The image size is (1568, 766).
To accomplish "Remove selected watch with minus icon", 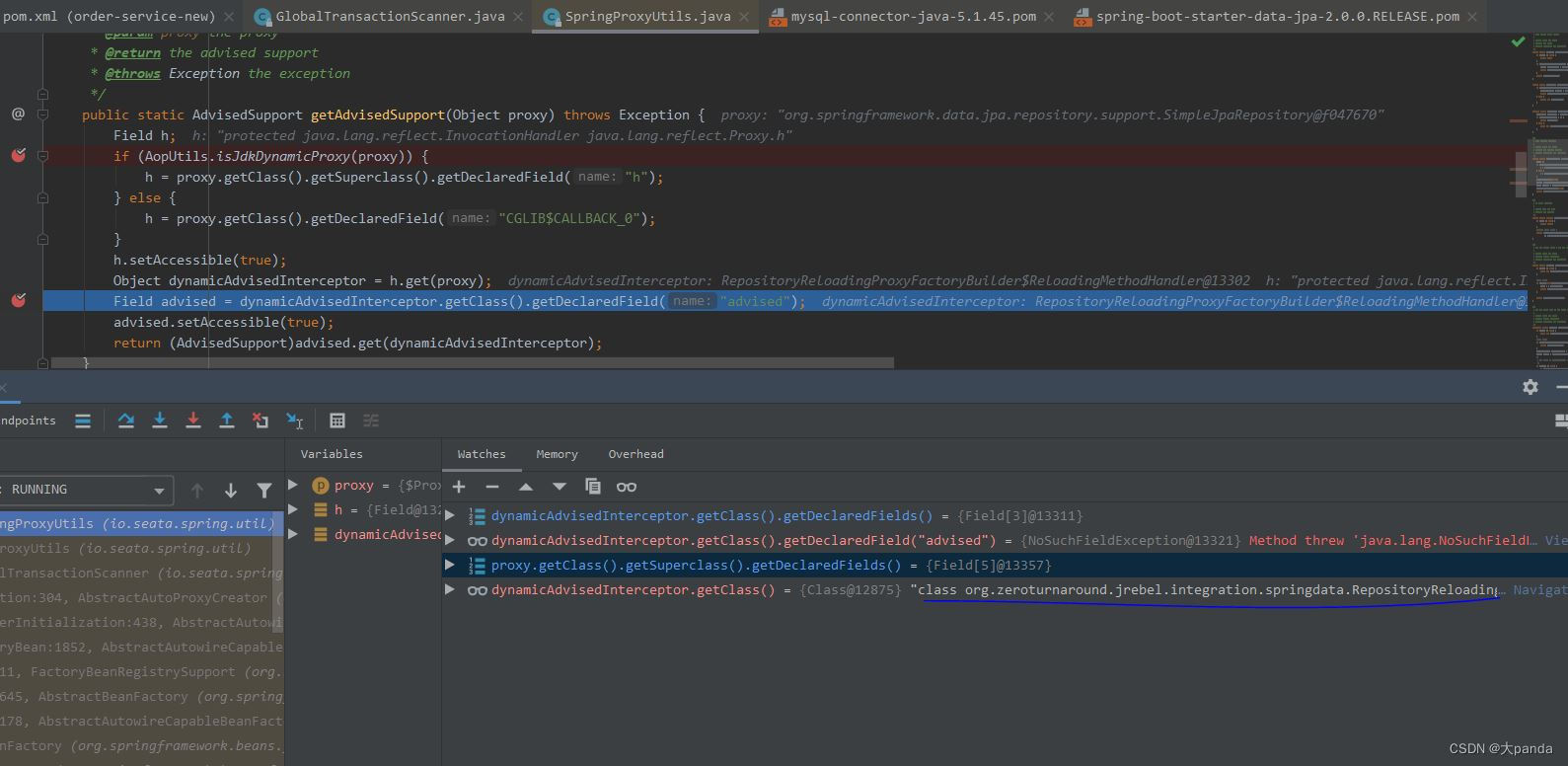I will 491,487.
